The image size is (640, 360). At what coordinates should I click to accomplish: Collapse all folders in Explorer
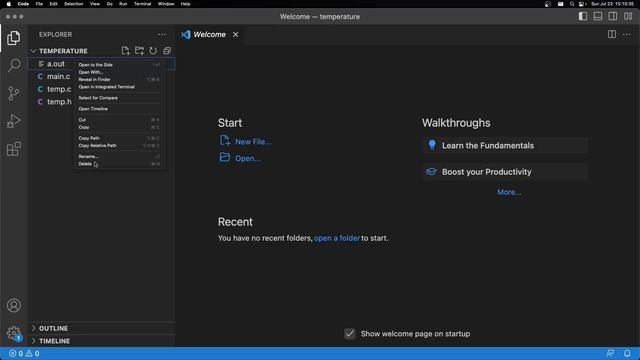click(x=167, y=51)
